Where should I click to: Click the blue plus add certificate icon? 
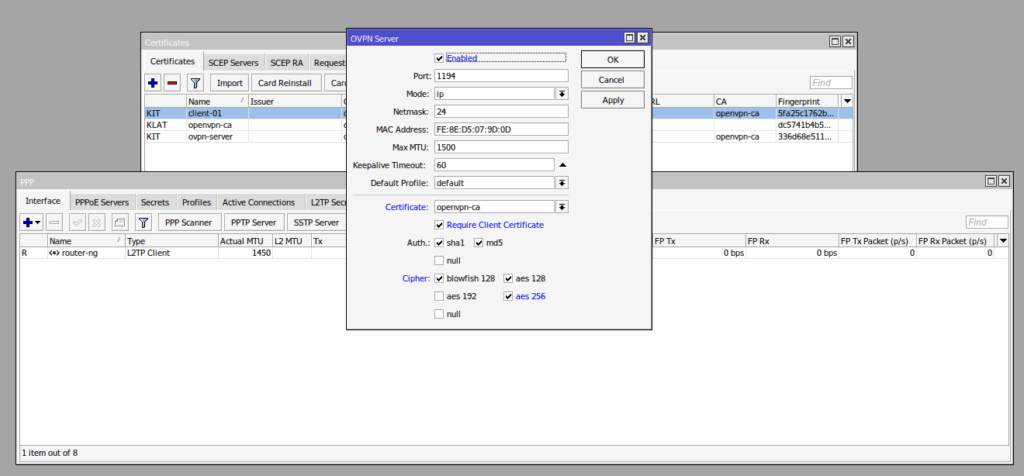pos(153,83)
